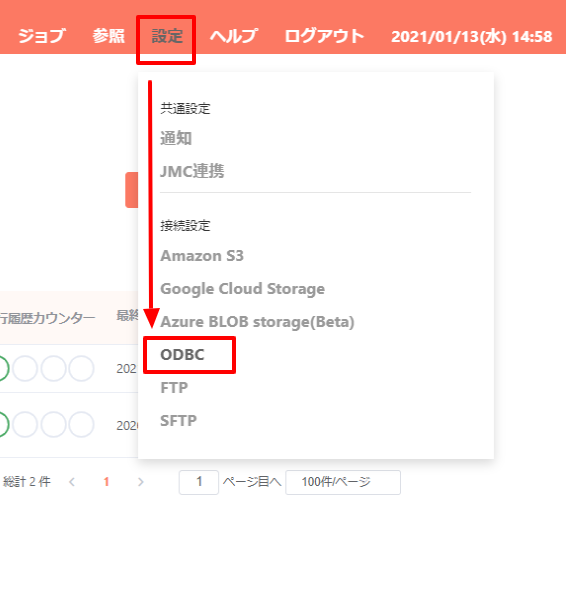Choose SFTP connection settings
The width and height of the screenshot is (566, 601).
click(x=179, y=420)
